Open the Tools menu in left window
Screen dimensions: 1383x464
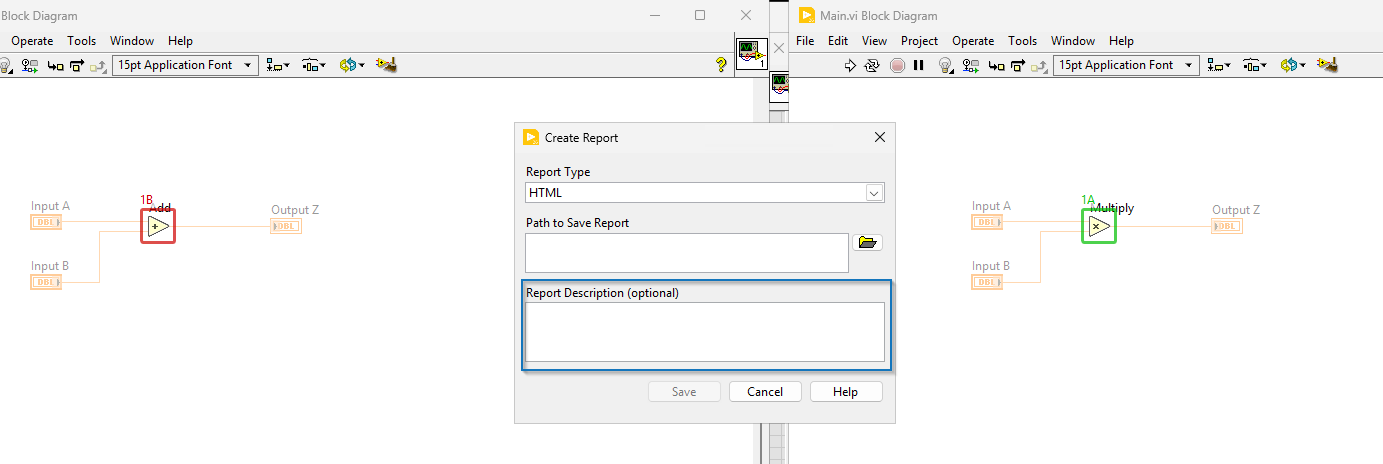[82, 41]
